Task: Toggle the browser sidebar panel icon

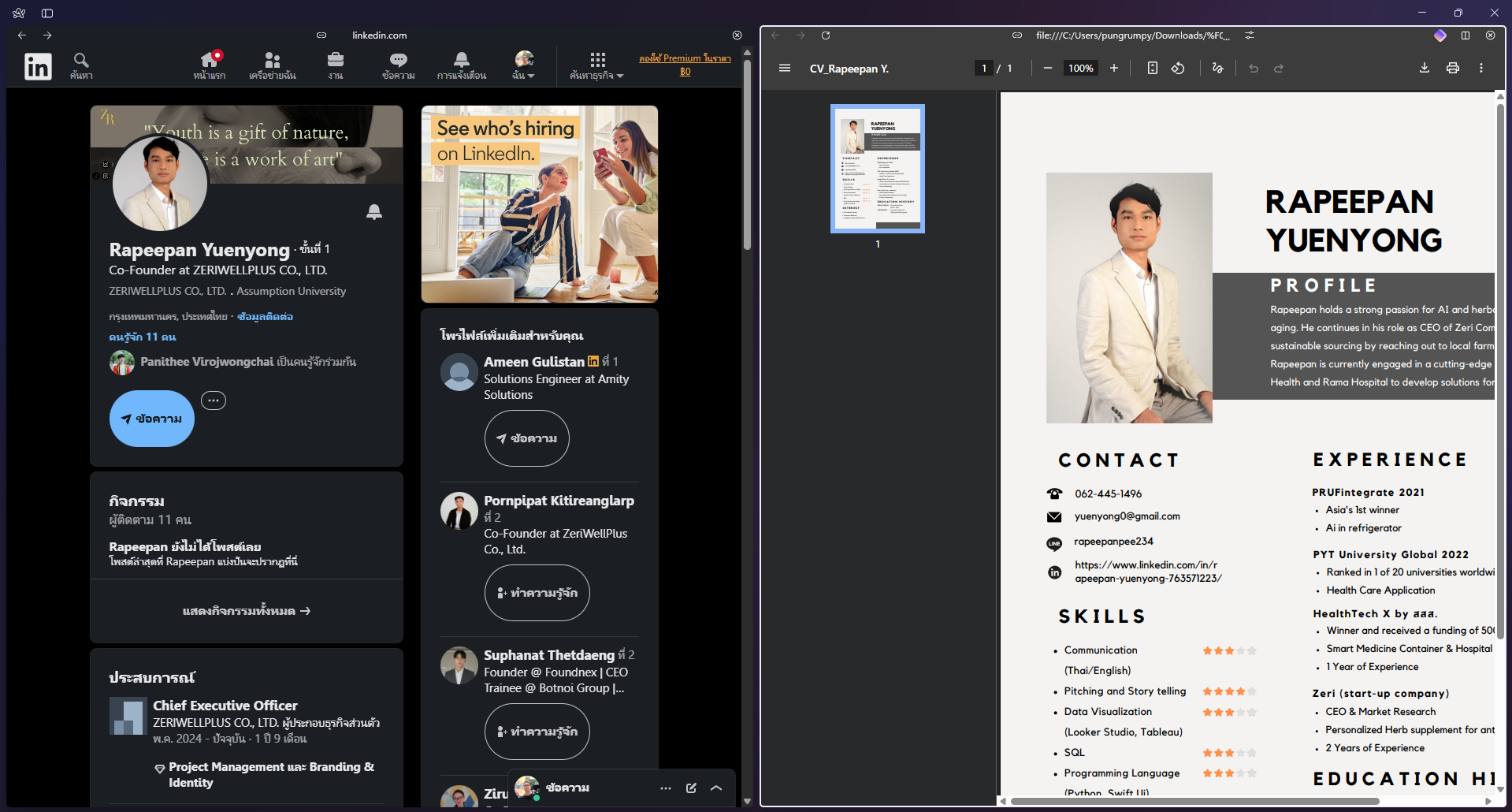Action: click(47, 13)
